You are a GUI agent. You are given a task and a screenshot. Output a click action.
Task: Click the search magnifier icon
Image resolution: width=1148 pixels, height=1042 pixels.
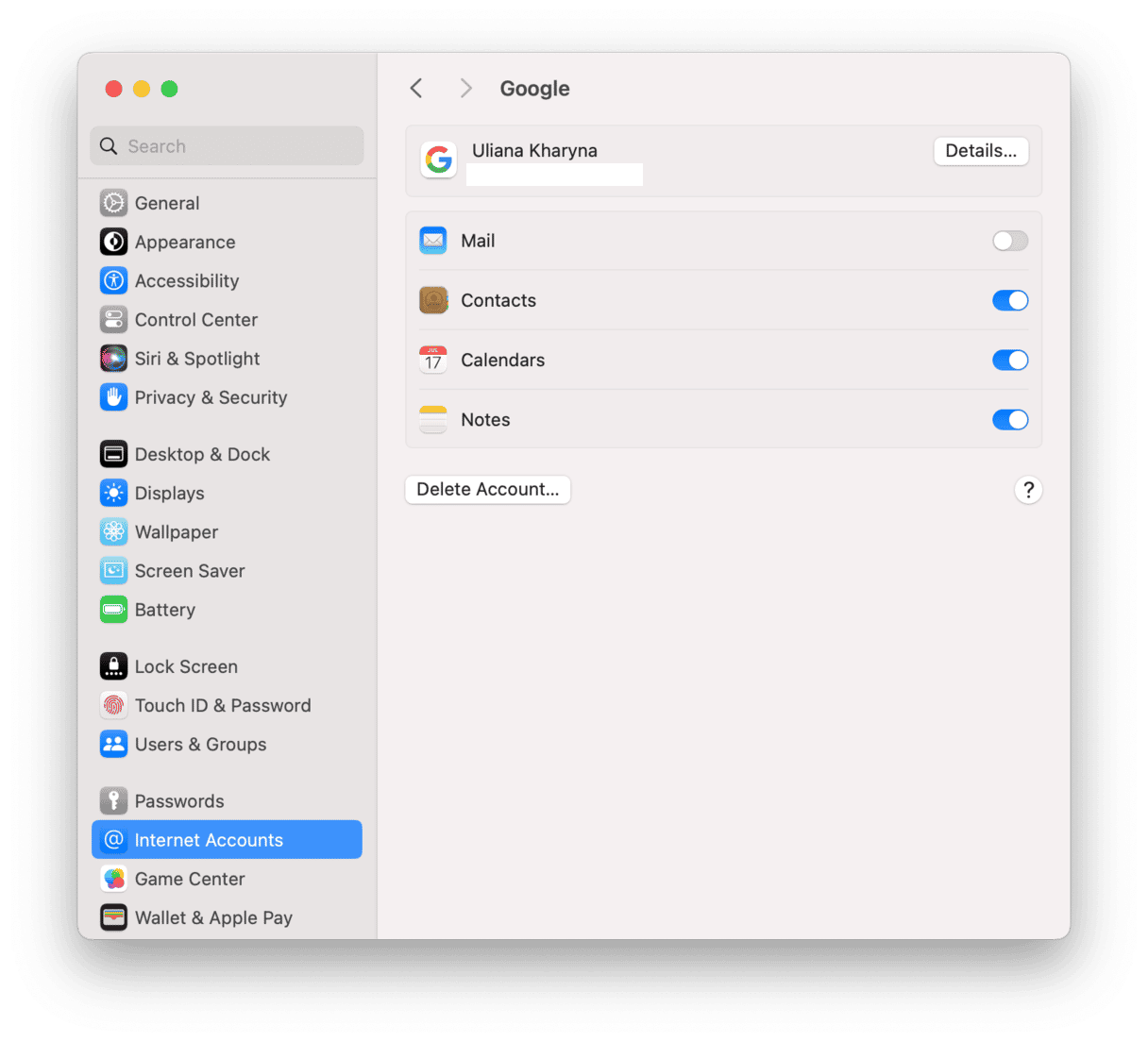[x=109, y=146]
